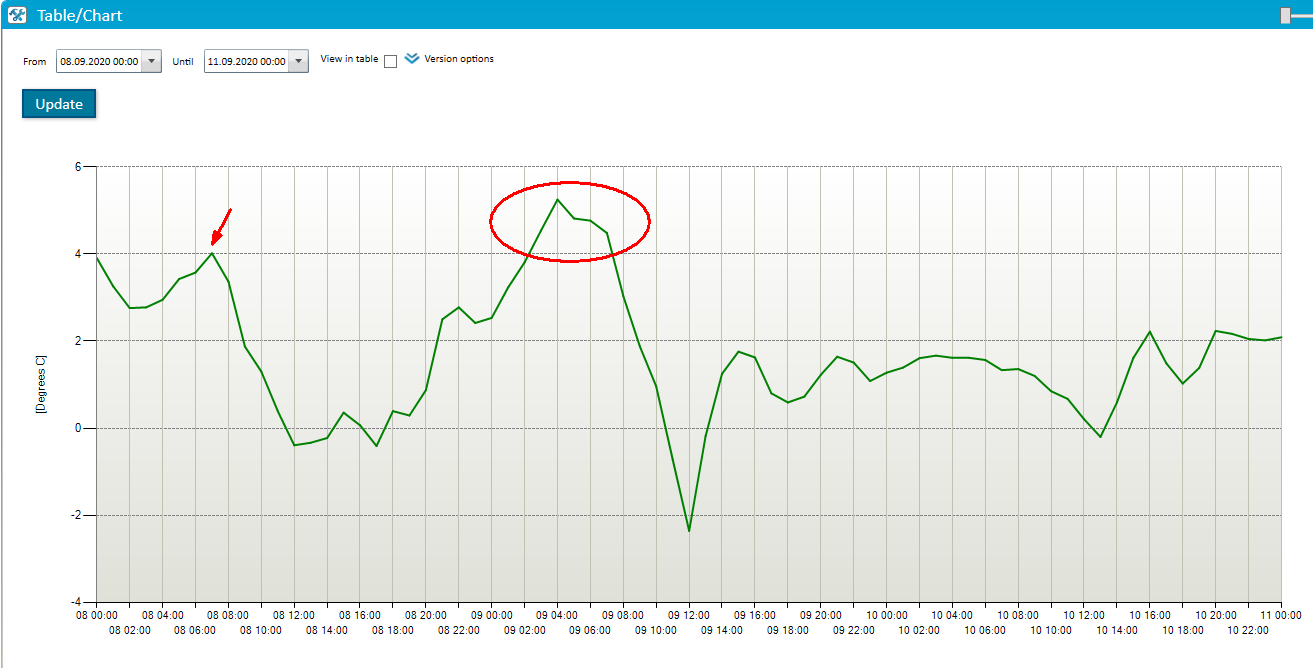This screenshot has width=1313, height=668.
Task: Click the highest chart peak near 09 04:00
Action: pos(557,200)
